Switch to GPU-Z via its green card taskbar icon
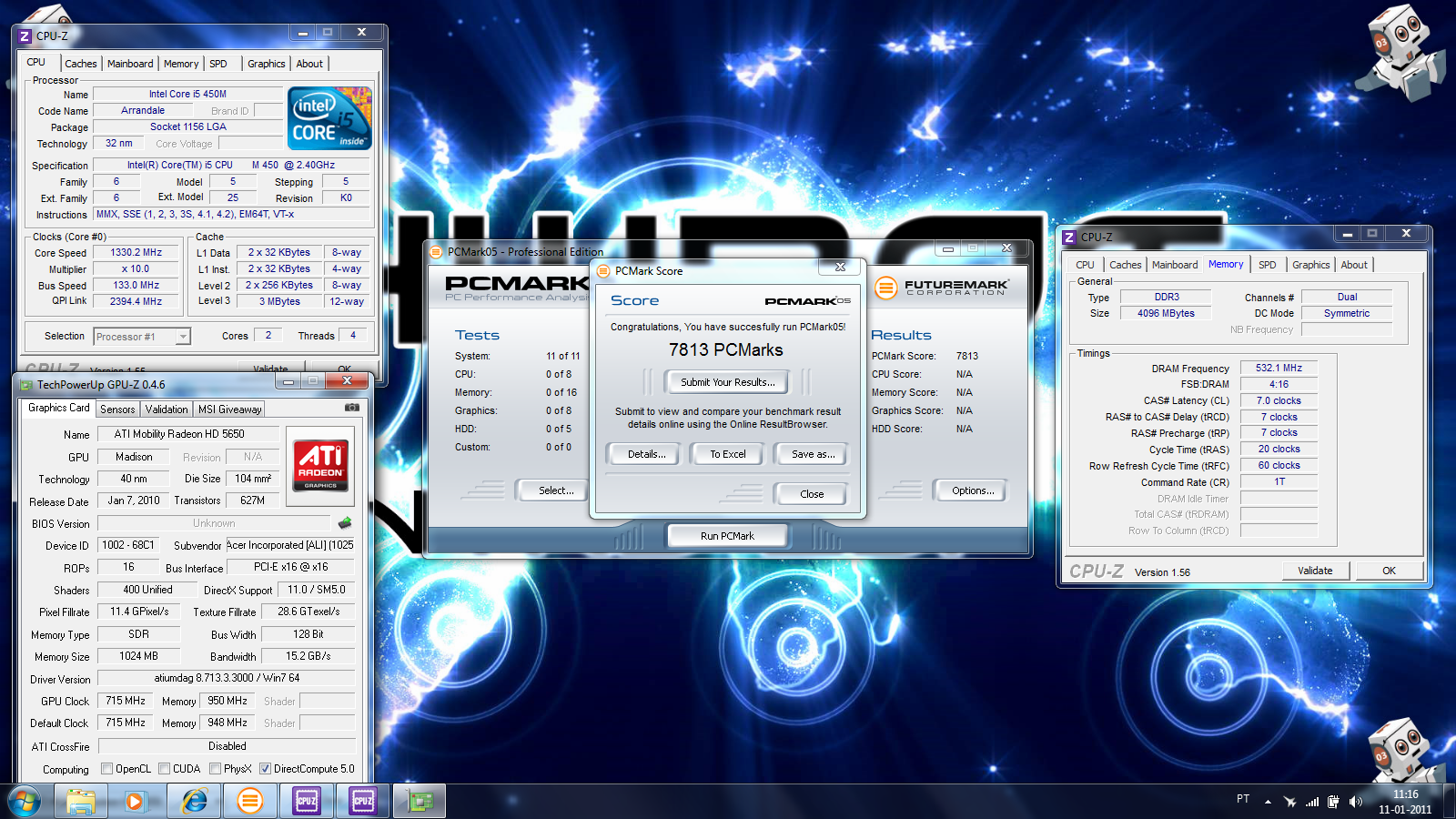Screen dimensions: 1456x819 click(x=420, y=802)
